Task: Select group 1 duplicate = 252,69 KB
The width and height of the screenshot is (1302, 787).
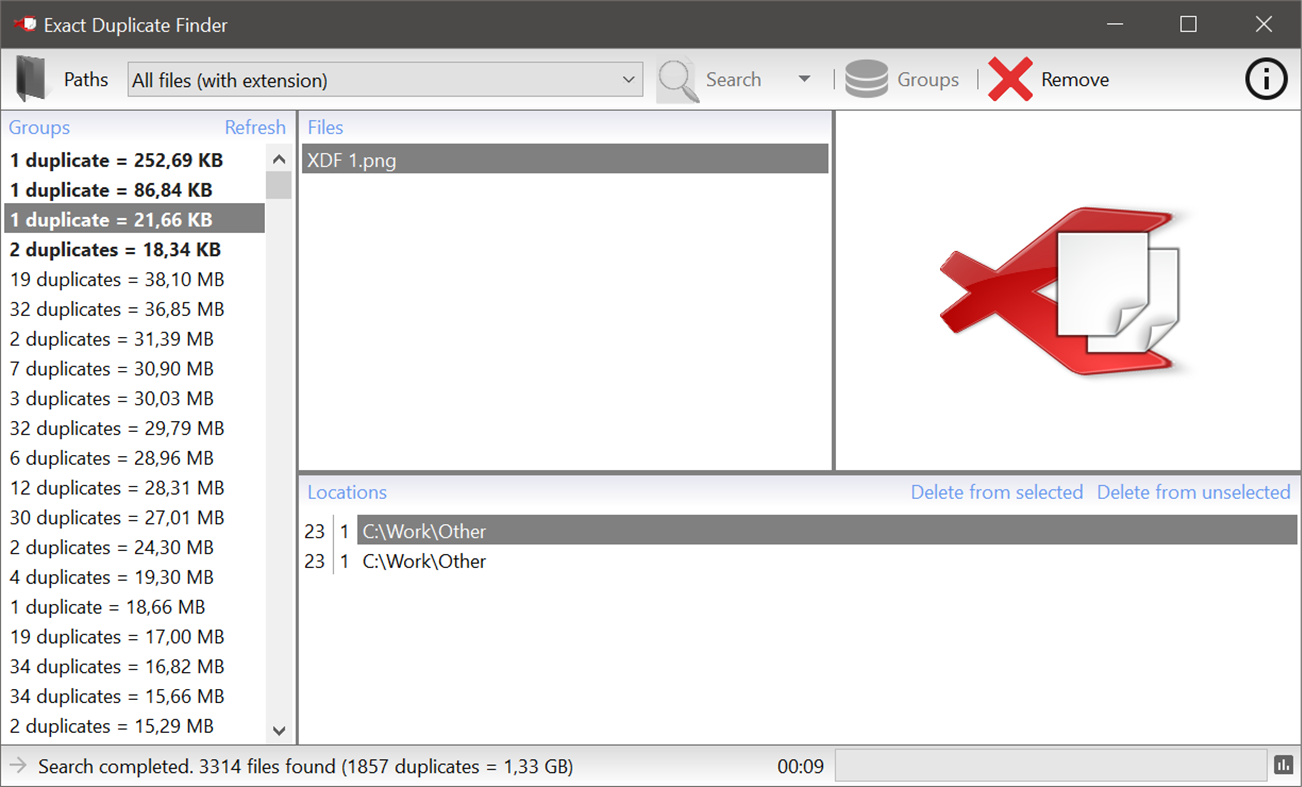Action: [x=135, y=160]
